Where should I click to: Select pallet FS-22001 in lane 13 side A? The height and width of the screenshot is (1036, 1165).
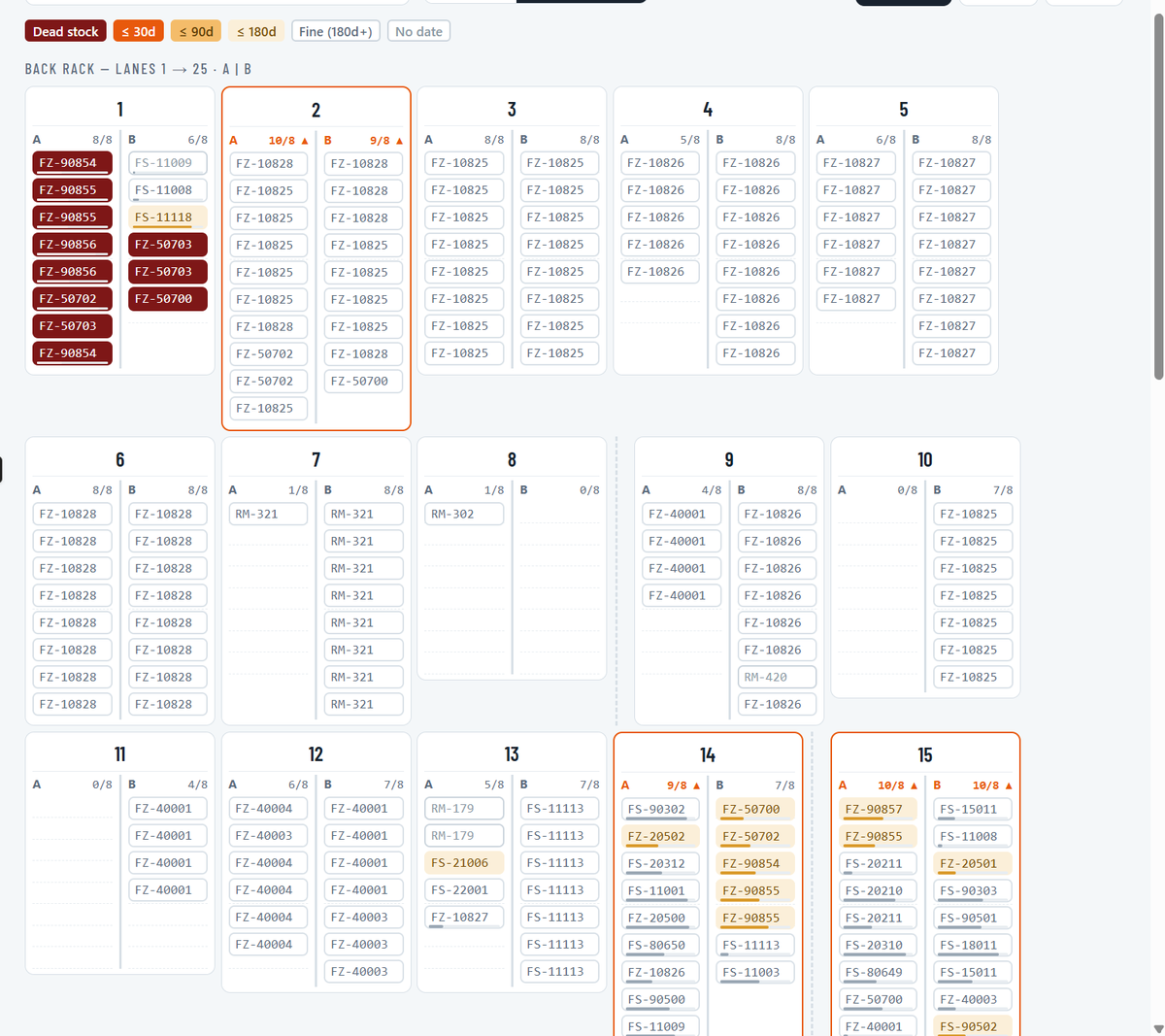464,890
